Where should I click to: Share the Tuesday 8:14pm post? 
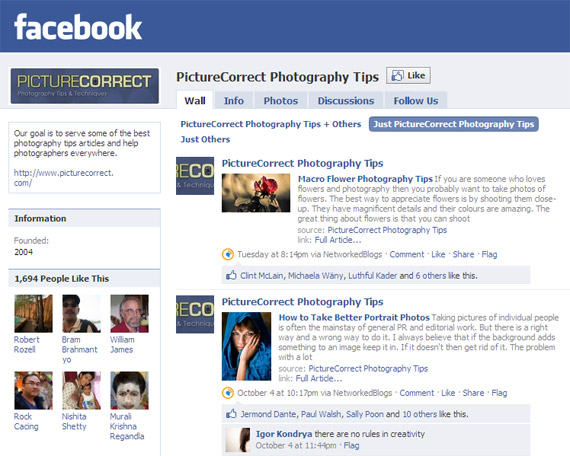click(463, 254)
